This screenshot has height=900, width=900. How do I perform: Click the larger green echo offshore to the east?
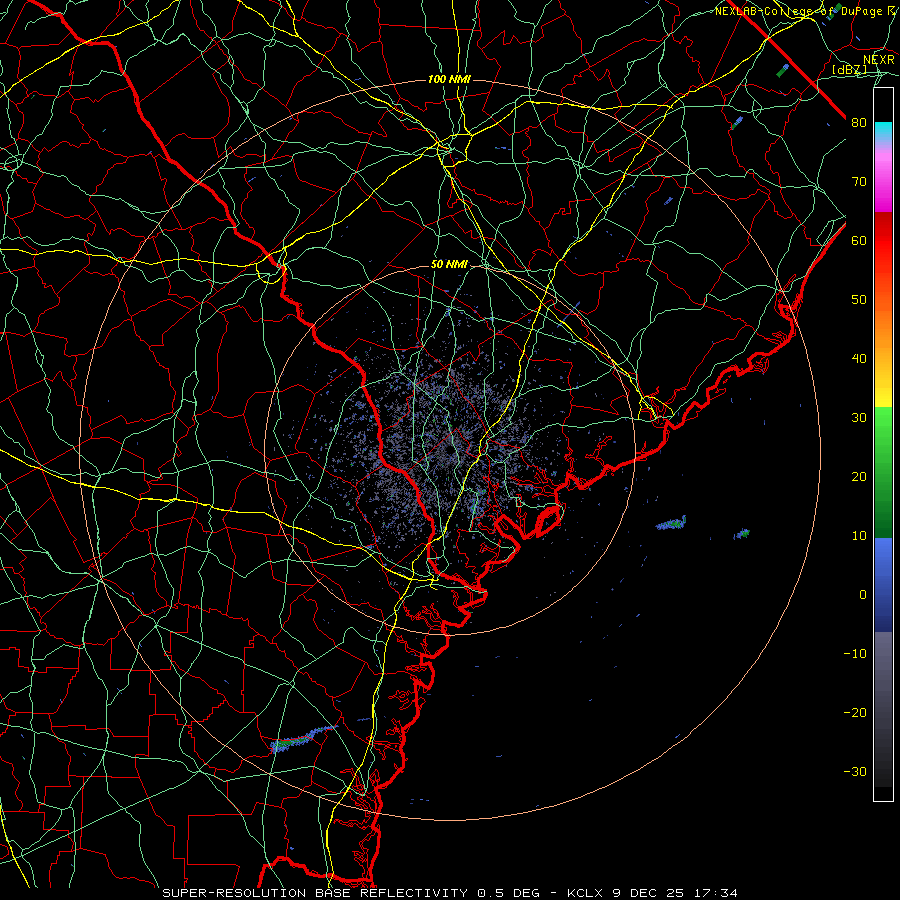(x=671, y=523)
